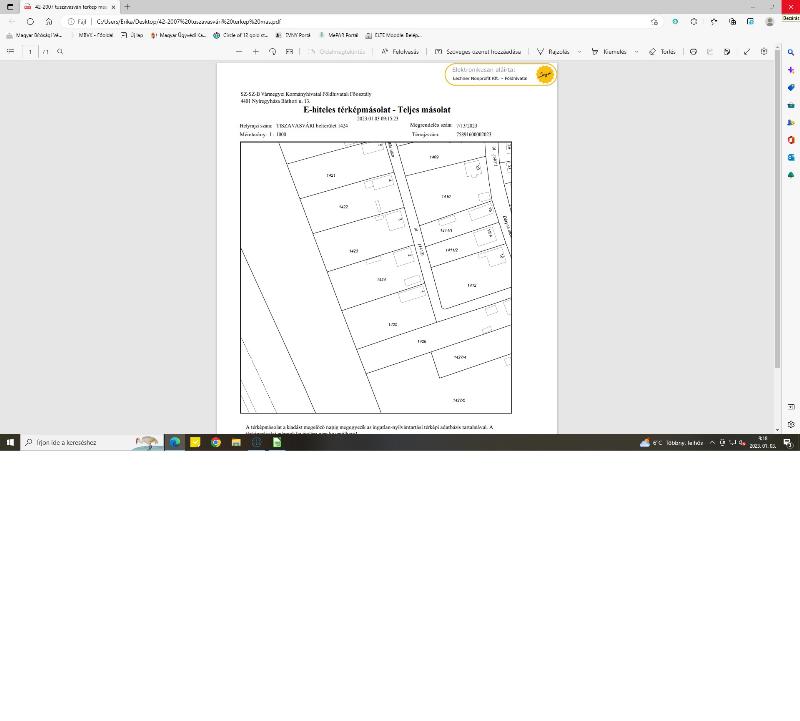Image resolution: width=800 pixels, height=721 pixels.
Task: Open the PDF table of contents sidebar
Action: (x=10, y=52)
